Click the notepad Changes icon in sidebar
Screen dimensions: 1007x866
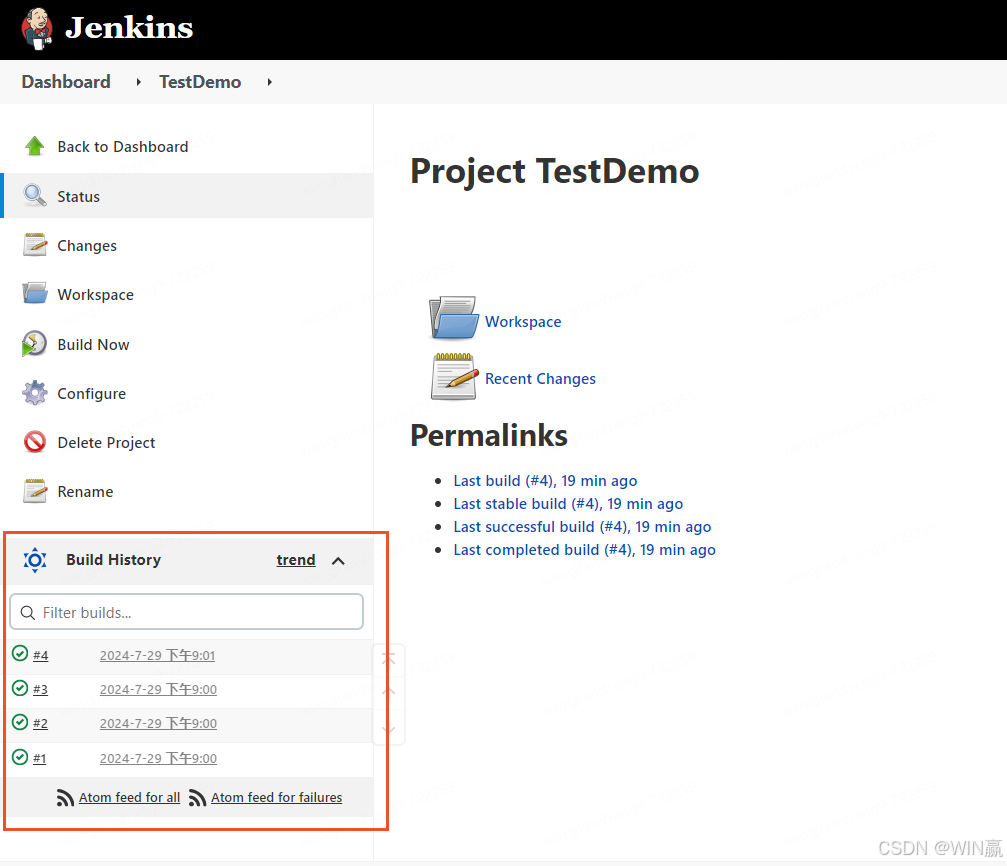pyautogui.click(x=35, y=245)
